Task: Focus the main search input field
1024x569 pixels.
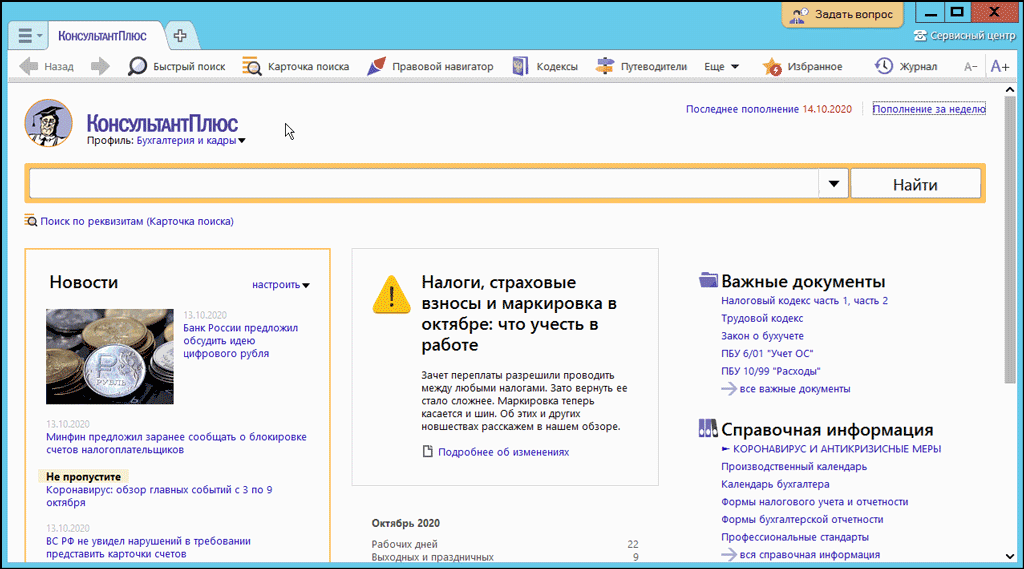Action: coord(424,184)
